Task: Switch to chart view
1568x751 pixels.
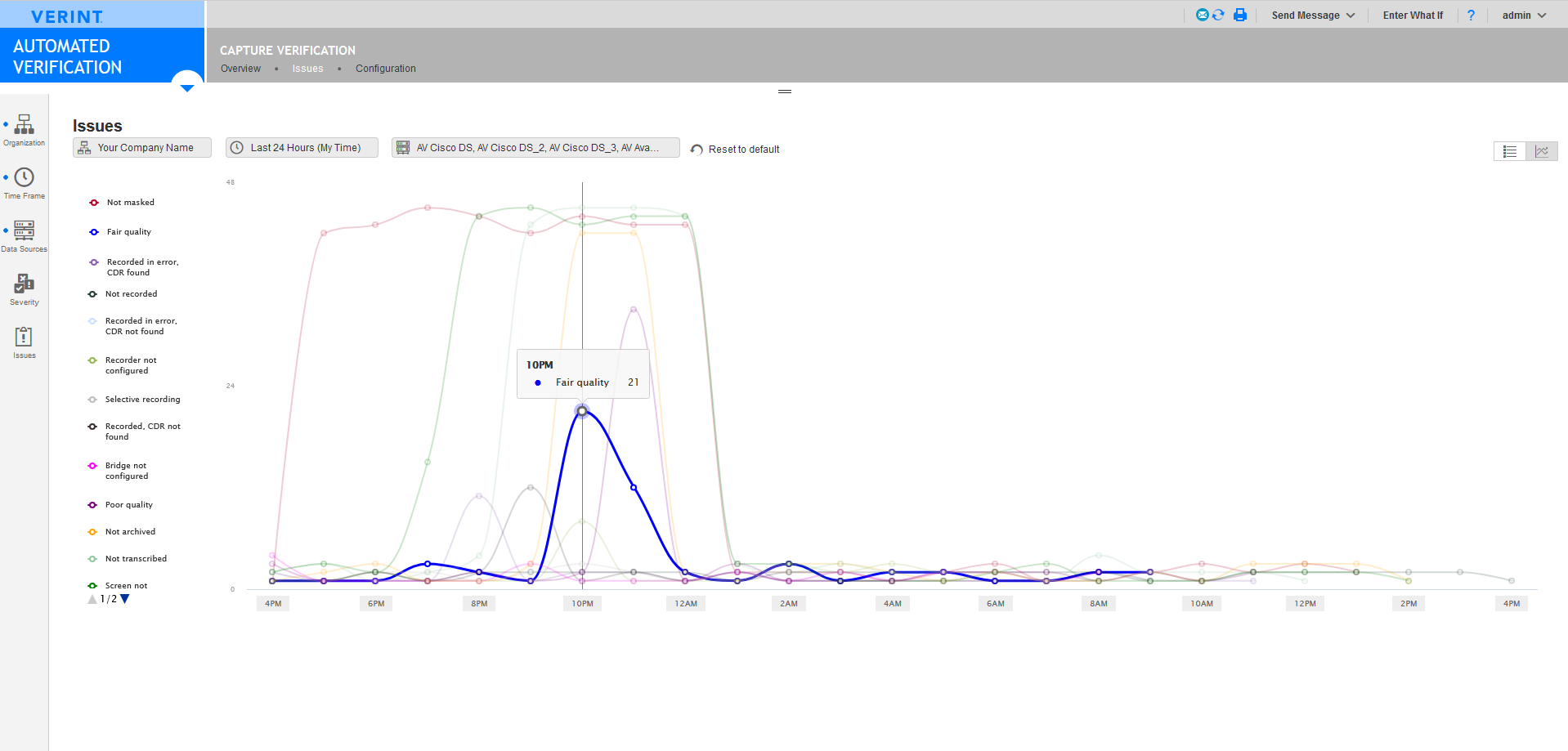Action: click(1542, 151)
